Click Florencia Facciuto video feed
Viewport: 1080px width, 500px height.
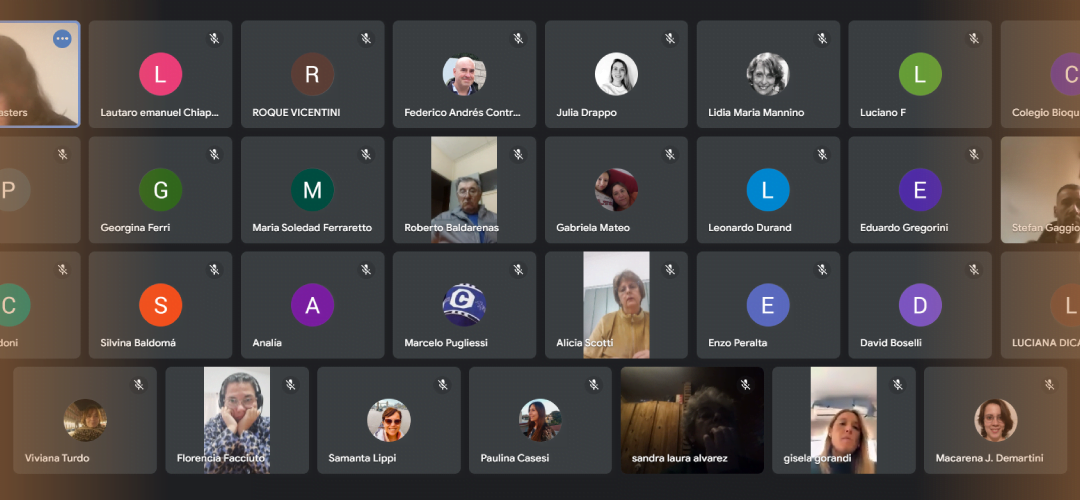pyautogui.click(x=237, y=420)
